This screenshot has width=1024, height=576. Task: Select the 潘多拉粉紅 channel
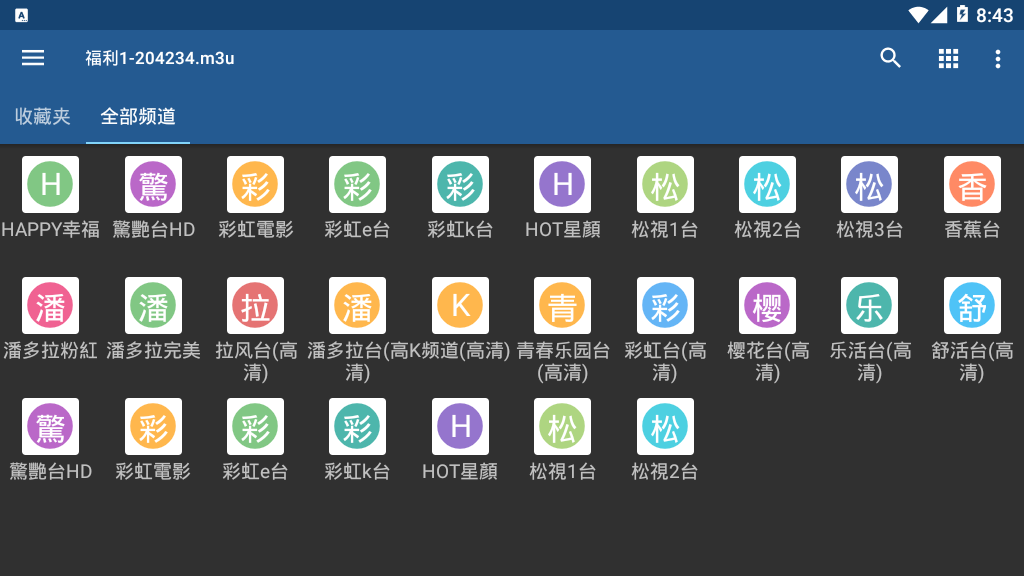click(x=51, y=306)
